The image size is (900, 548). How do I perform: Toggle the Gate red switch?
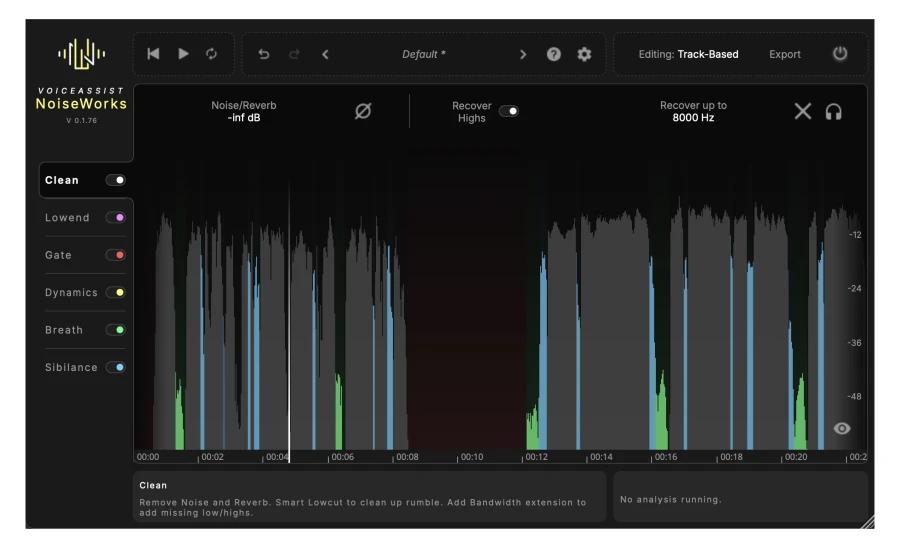click(115, 255)
